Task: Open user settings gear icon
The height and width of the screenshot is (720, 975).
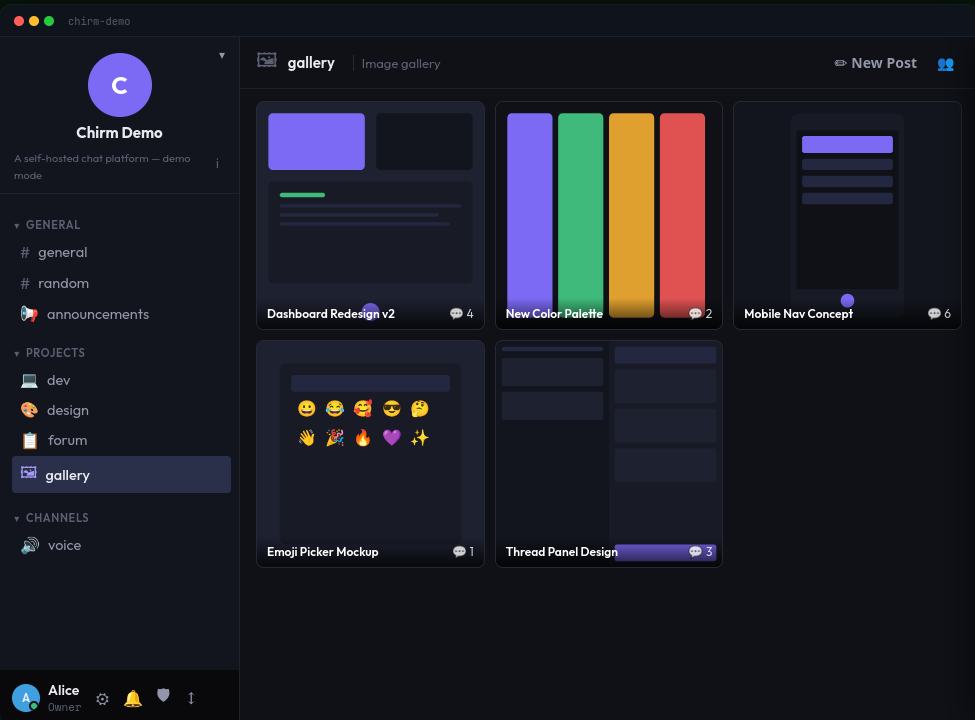Action: click(x=102, y=699)
